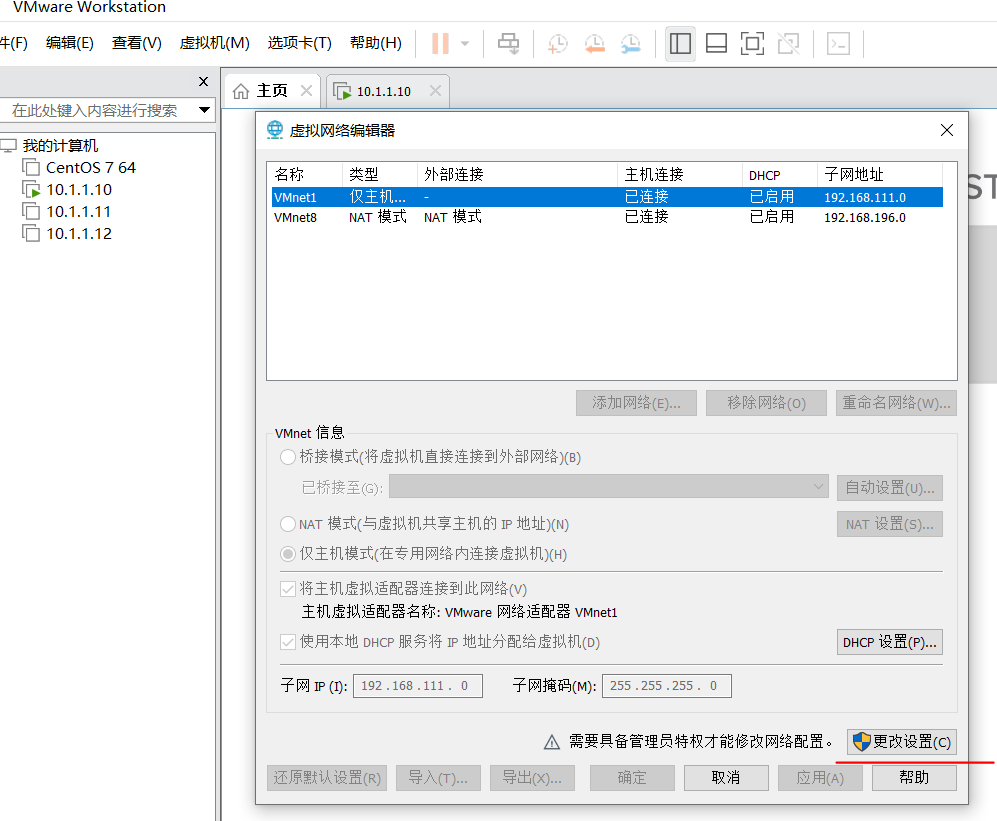Open the 虚拟机(M) menu
997x821 pixels.
click(x=215, y=43)
